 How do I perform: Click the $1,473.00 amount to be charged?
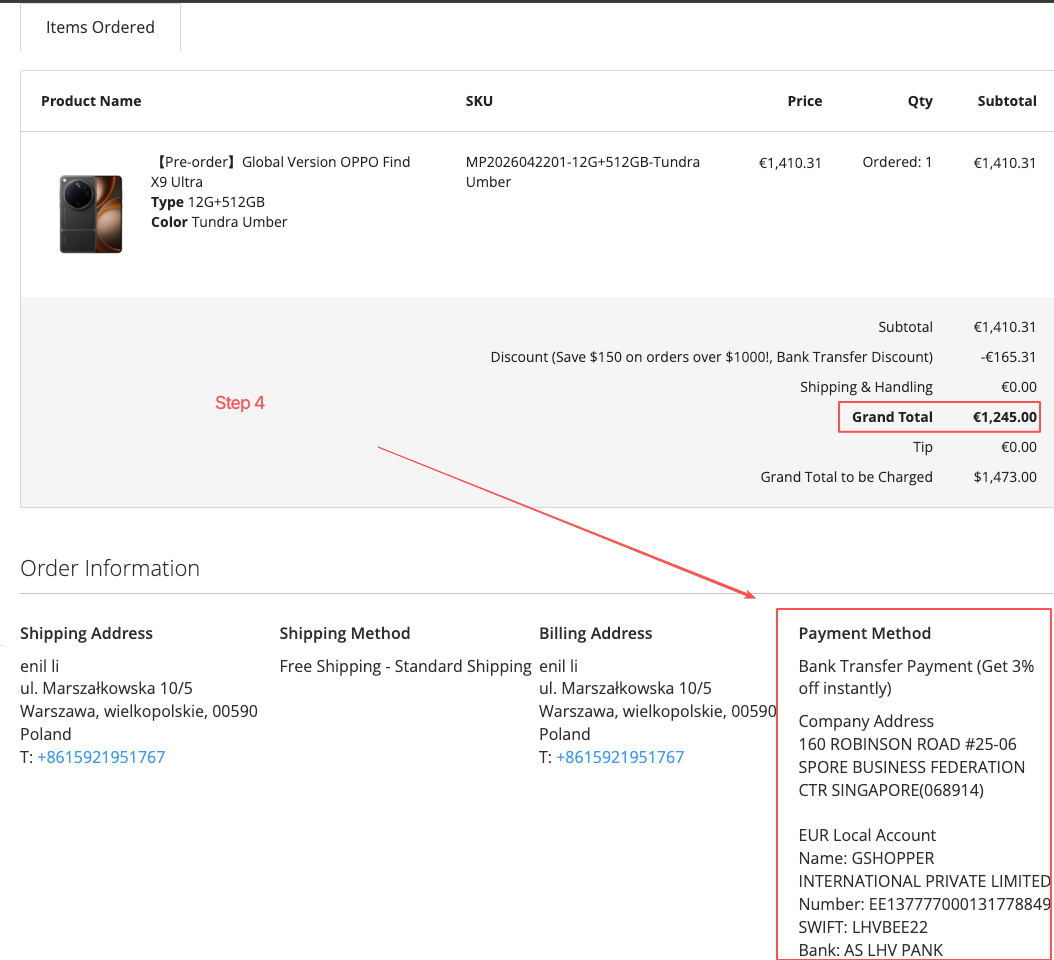click(x=1005, y=477)
